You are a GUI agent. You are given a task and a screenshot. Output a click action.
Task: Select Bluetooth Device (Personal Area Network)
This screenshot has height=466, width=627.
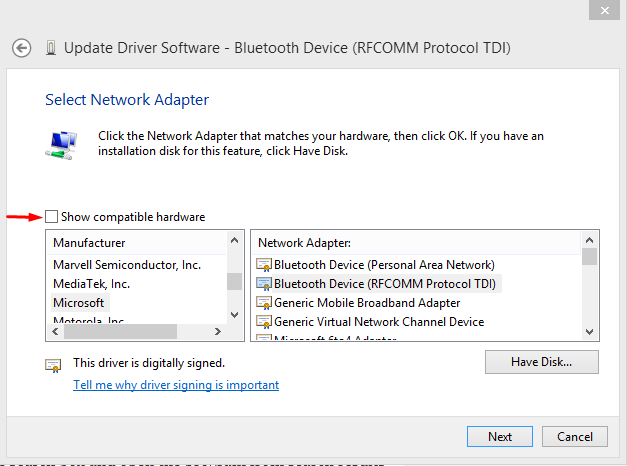(x=384, y=265)
